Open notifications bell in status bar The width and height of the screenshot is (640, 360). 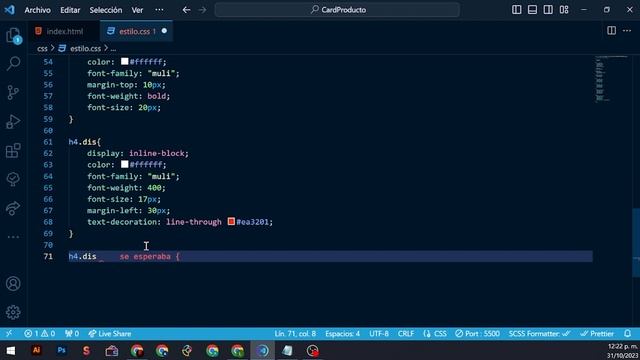coord(628,333)
